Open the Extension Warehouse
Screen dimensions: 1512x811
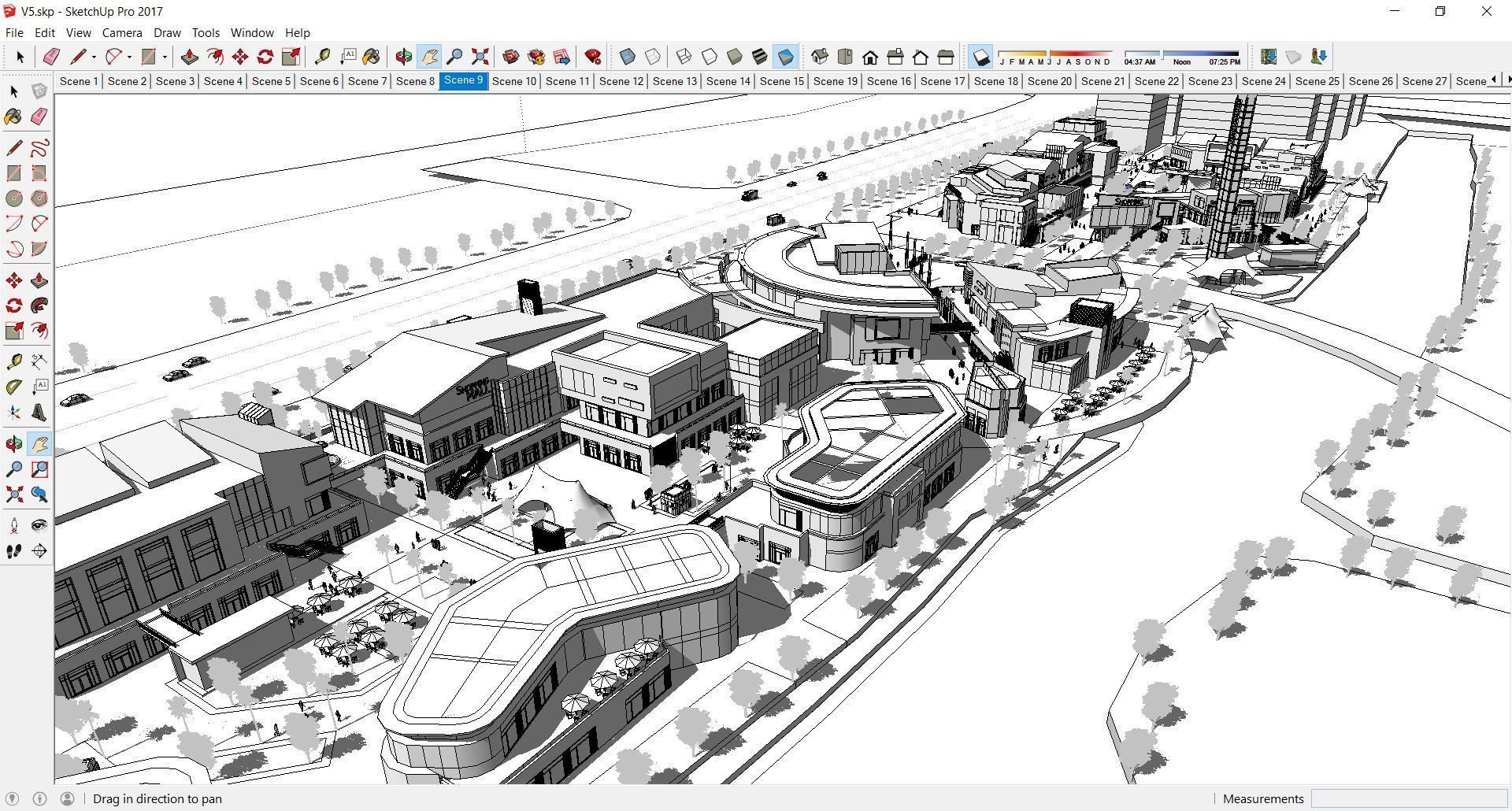(x=536, y=57)
